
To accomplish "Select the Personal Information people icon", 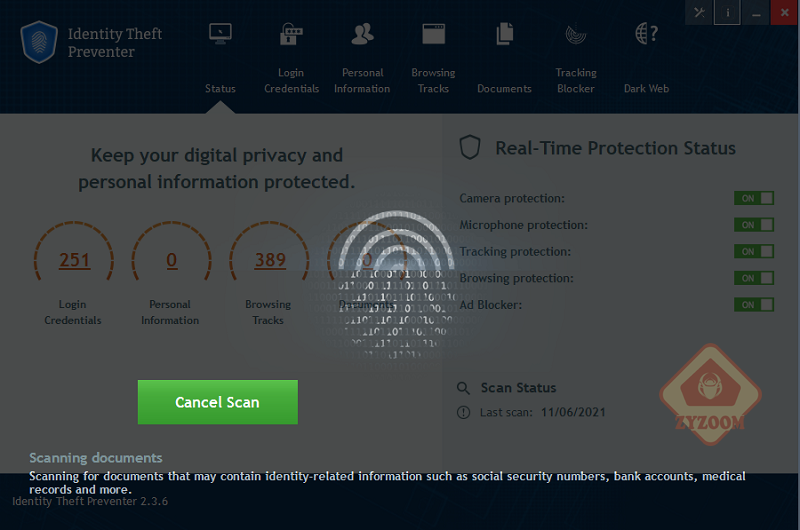I will [362, 34].
